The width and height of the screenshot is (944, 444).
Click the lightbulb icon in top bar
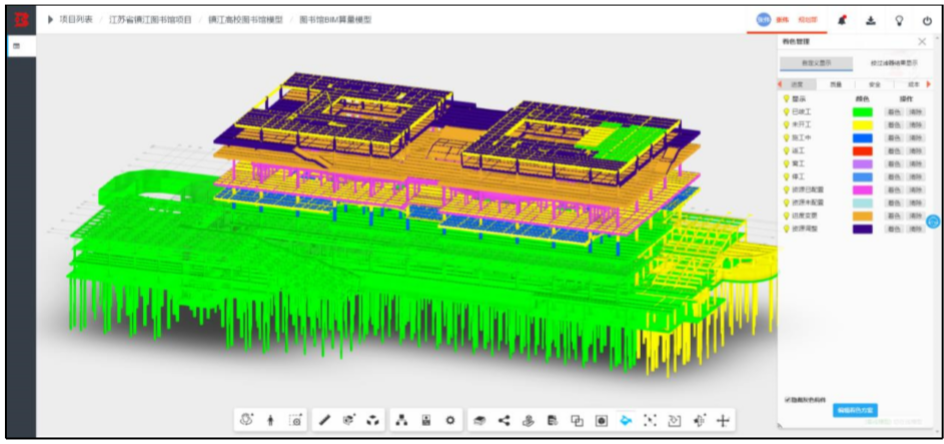tap(899, 20)
